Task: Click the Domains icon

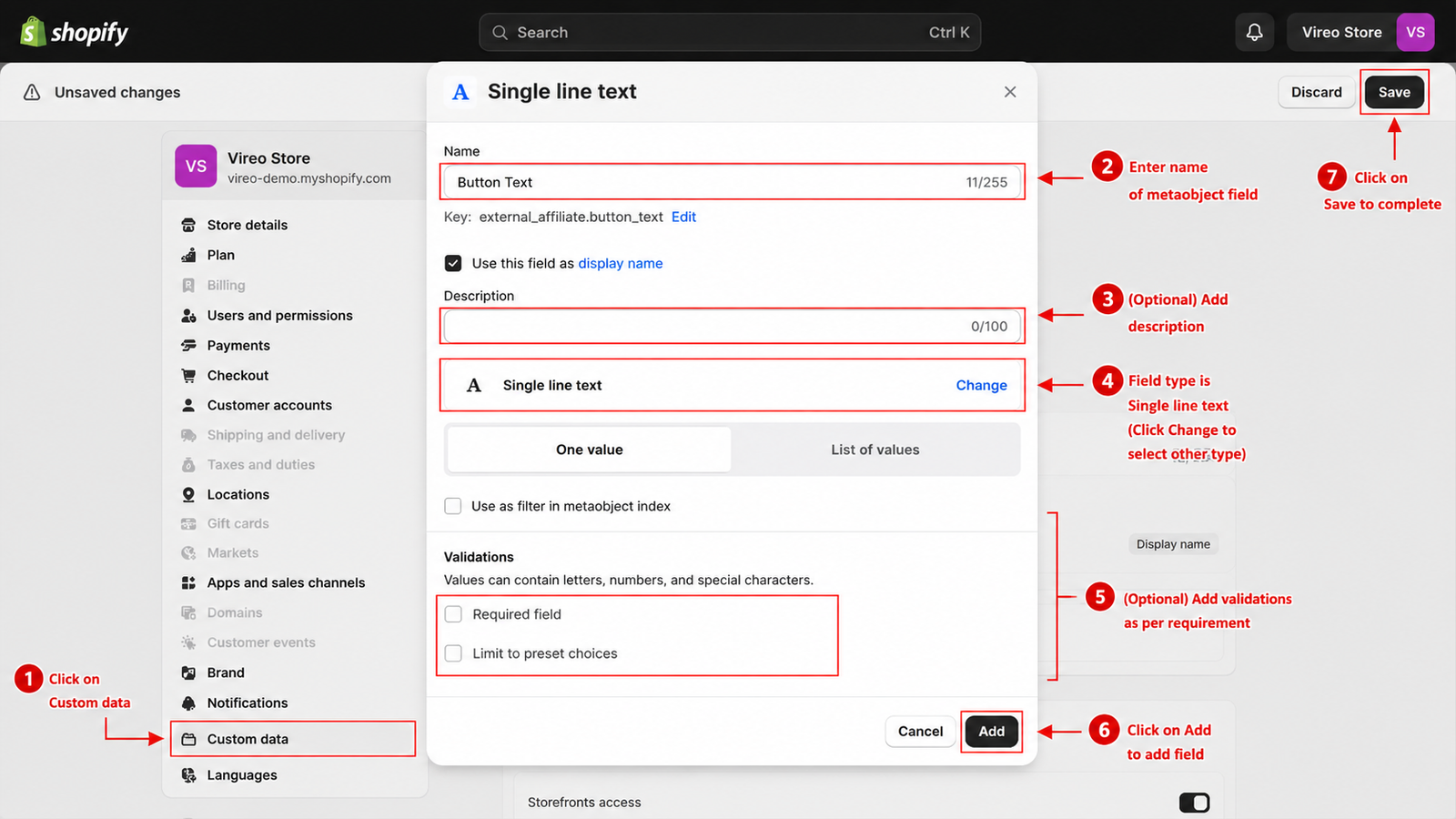Action: (188, 612)
